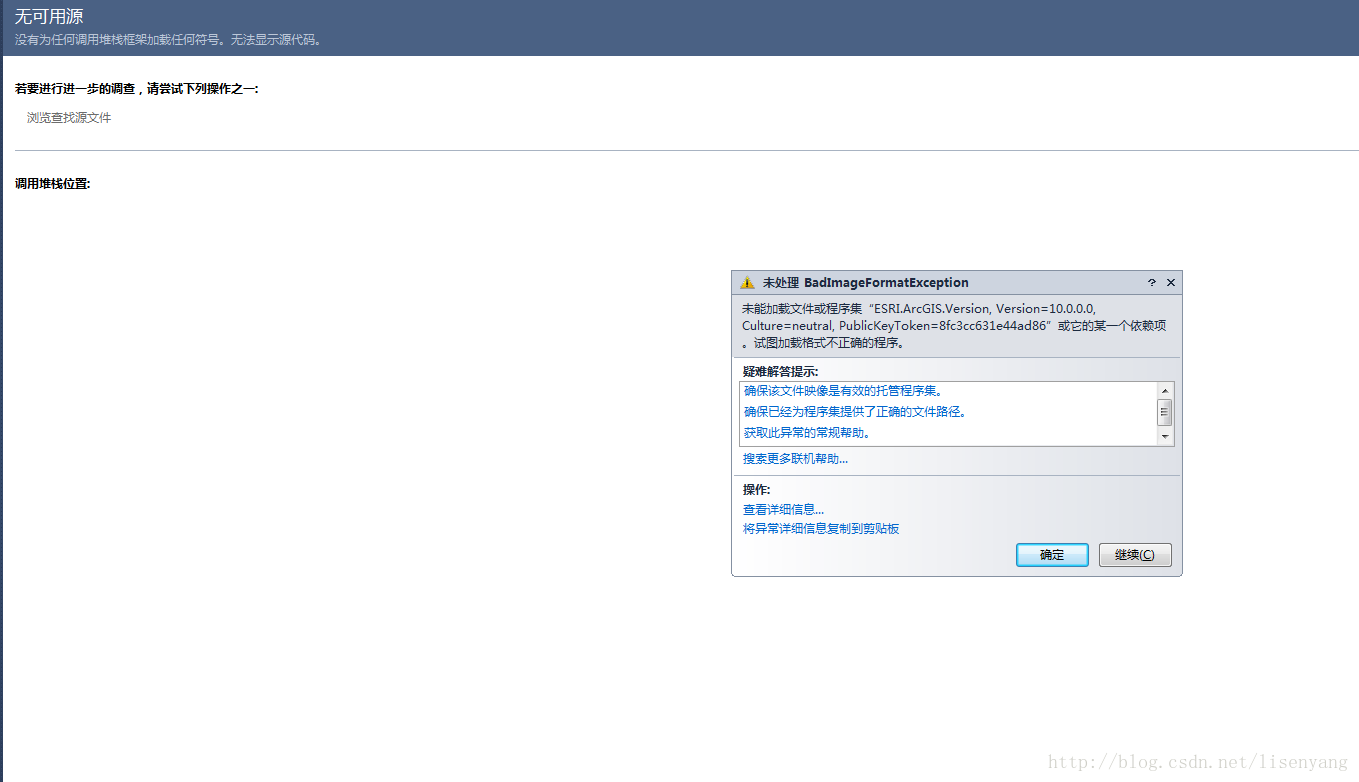Click the yellow warning icon in exception dialog
The height and width of the screenshot is (782, 1359).
748,283
